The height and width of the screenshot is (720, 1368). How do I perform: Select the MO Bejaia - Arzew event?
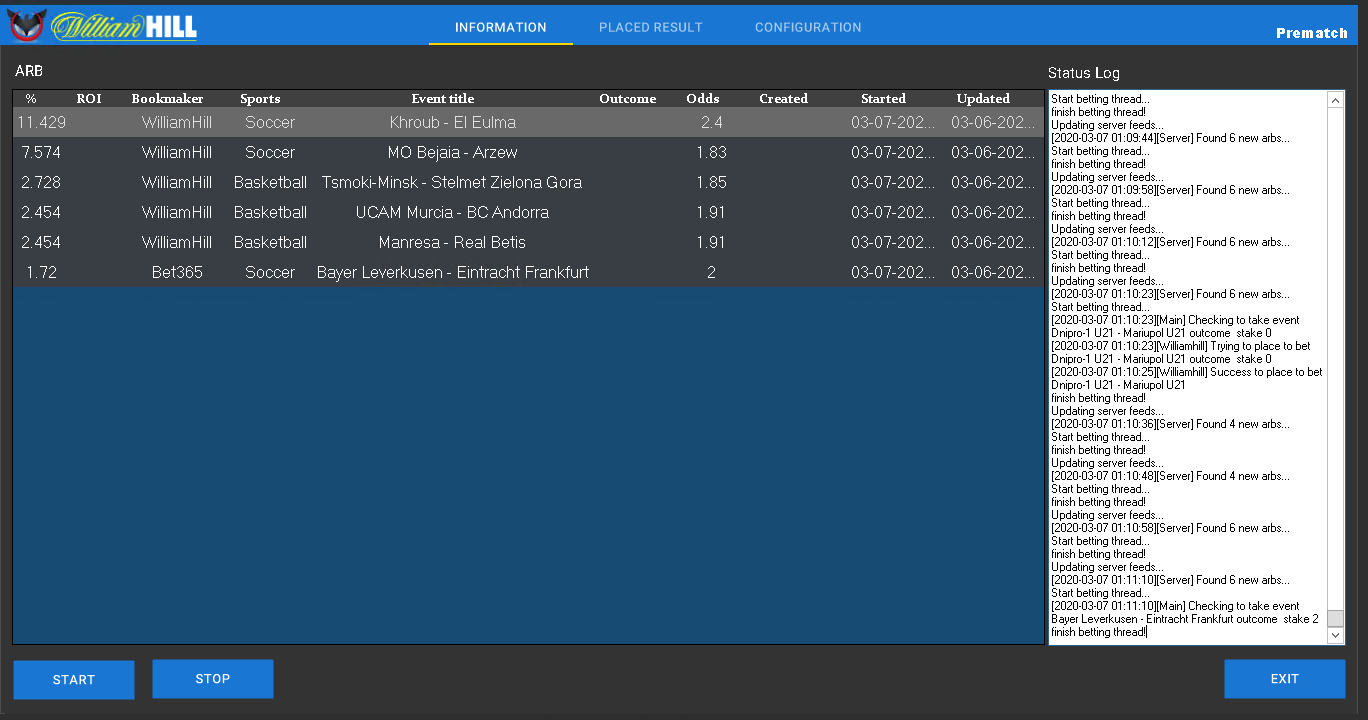pos(453,153)
